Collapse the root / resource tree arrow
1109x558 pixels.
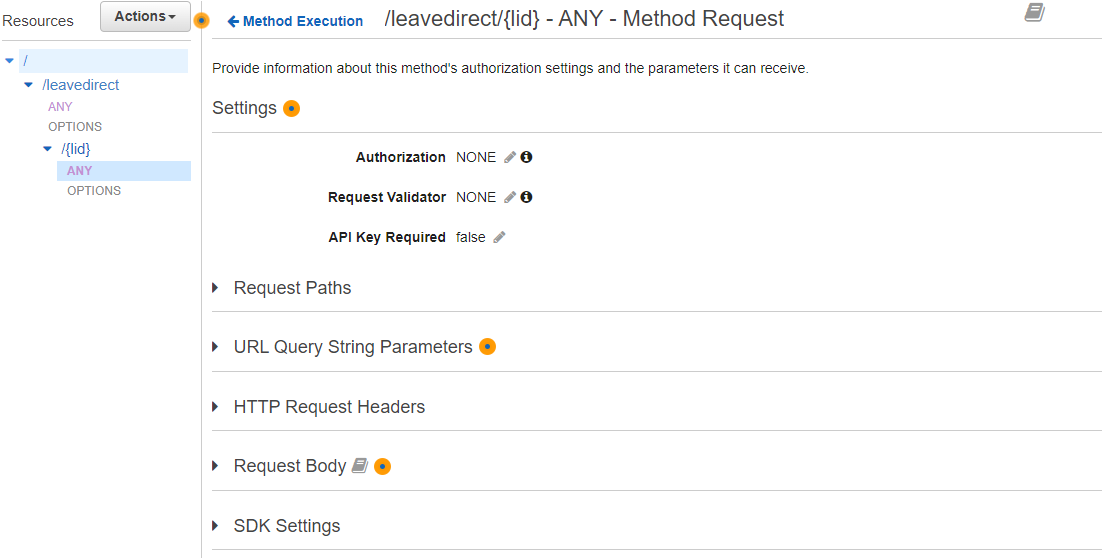click(x=10, y=61)
